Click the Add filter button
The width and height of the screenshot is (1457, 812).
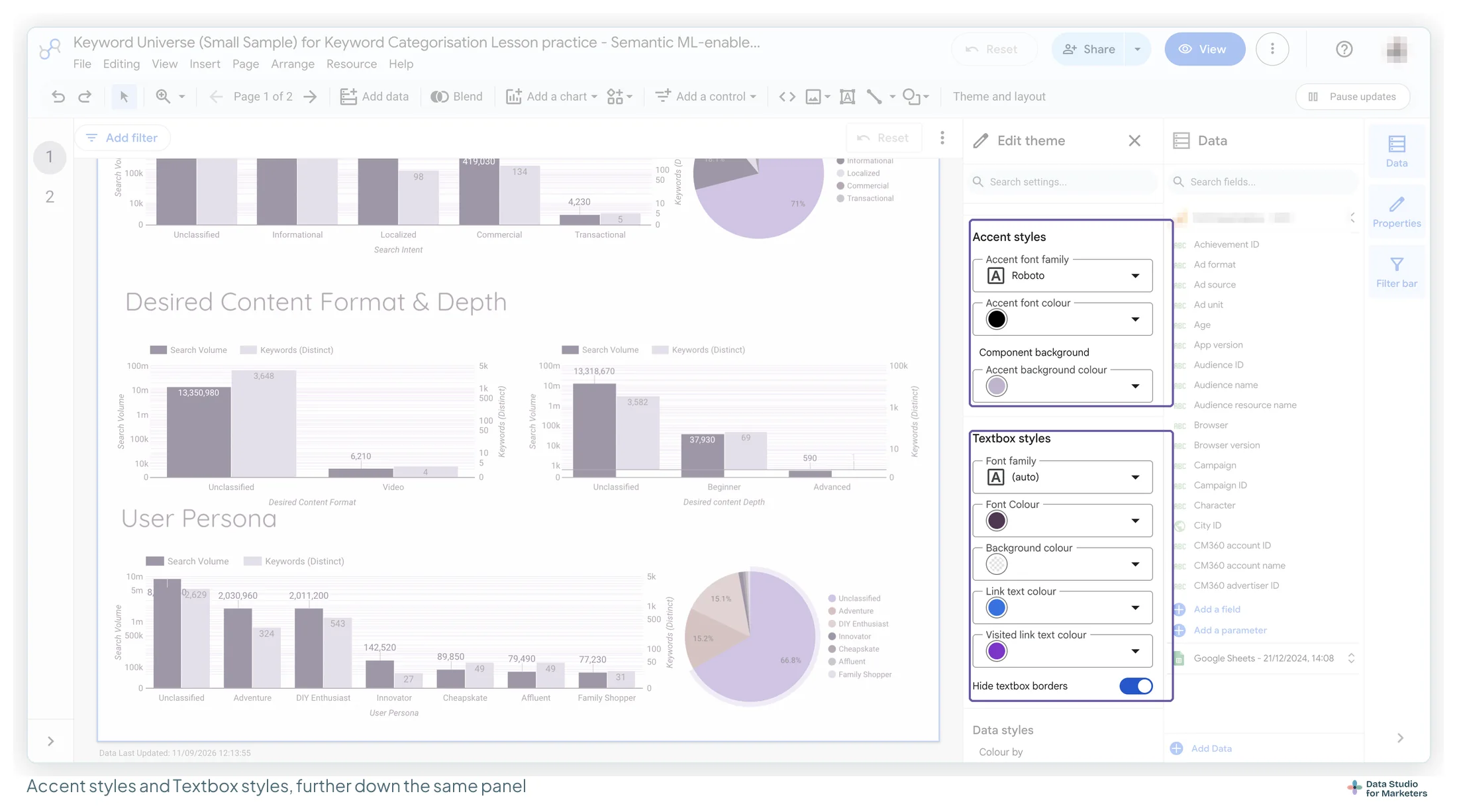coord(122,138)
